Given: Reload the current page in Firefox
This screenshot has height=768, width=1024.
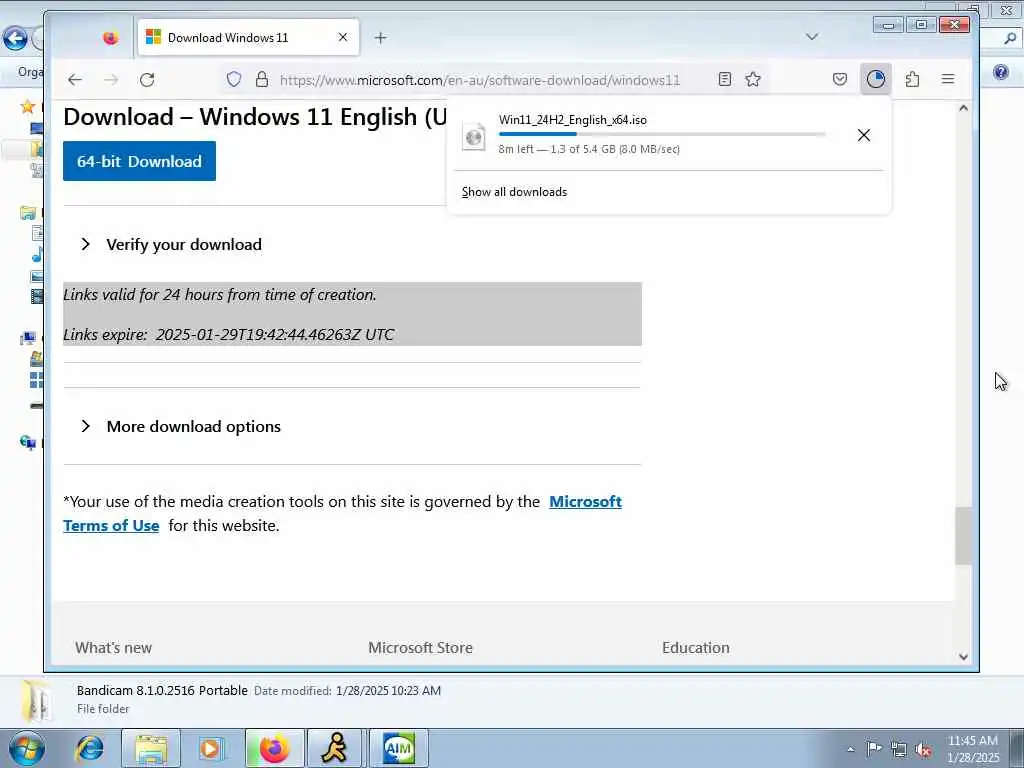Looking at the screenshot, I should pyautogui.click(x=147, y=80).
